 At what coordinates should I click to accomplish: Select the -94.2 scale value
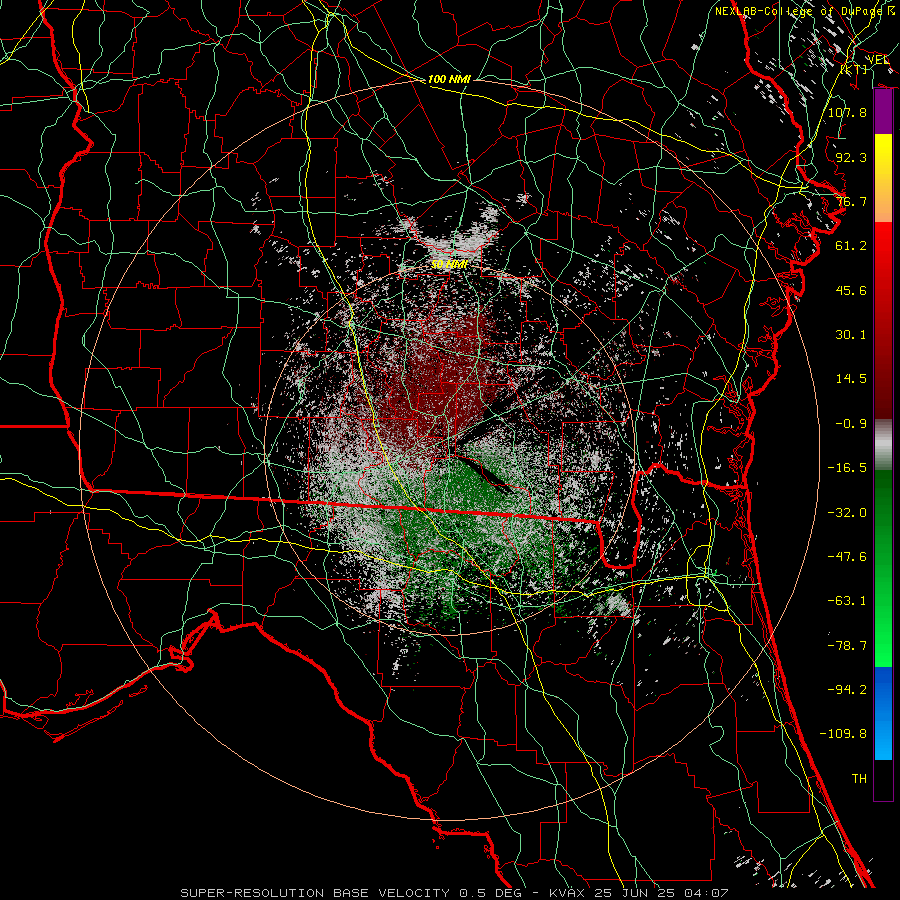tap(847, 690)
